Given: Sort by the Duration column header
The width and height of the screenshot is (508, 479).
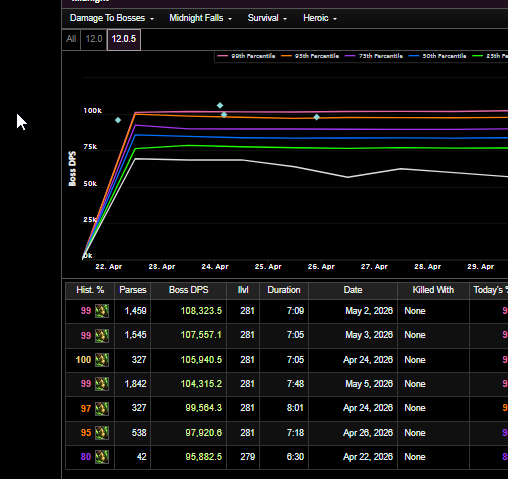Looking at the screenshot, I should (x=284, y=290).
